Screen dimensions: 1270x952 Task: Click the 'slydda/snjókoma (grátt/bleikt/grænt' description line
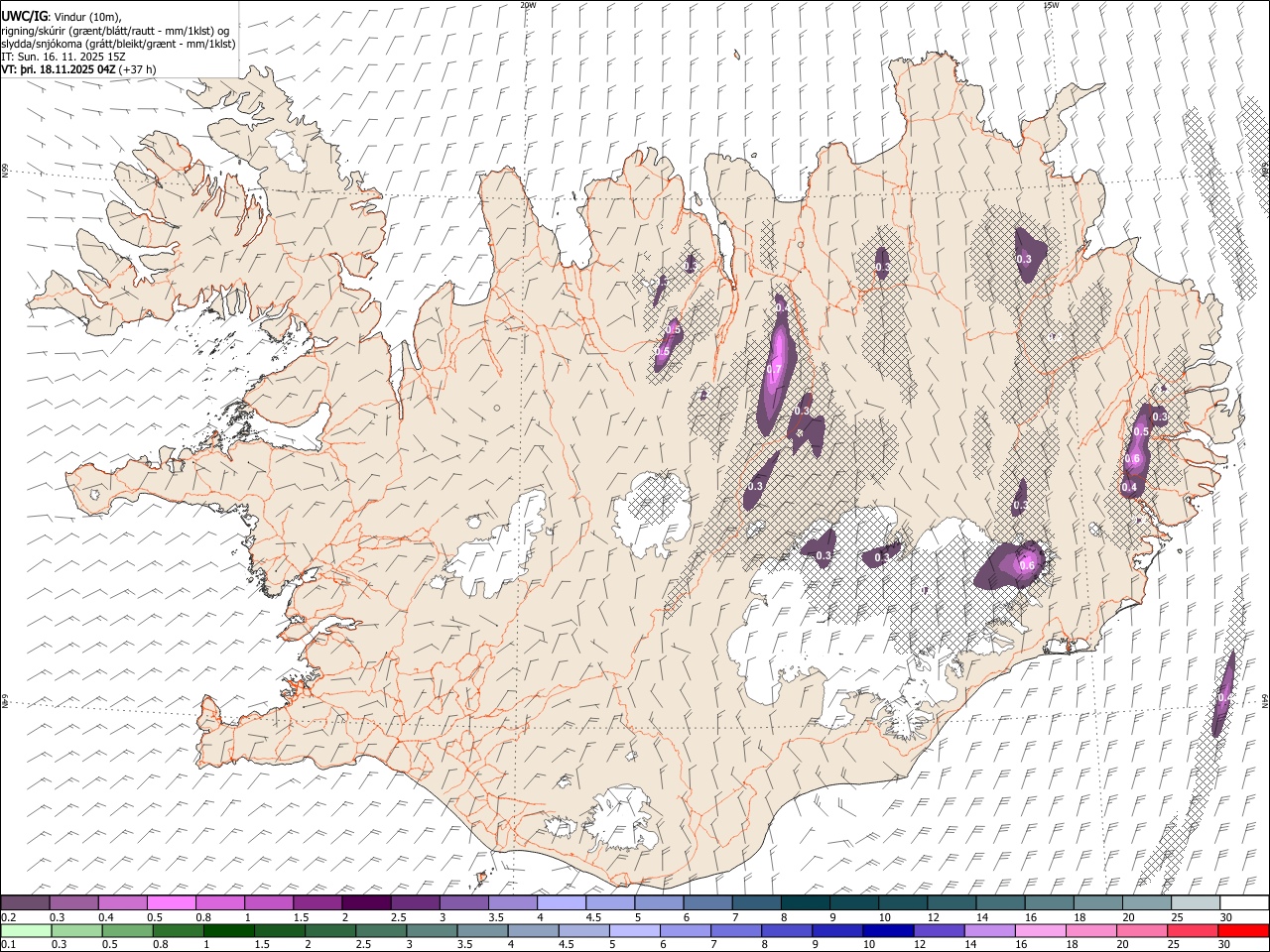coord(118,44)
